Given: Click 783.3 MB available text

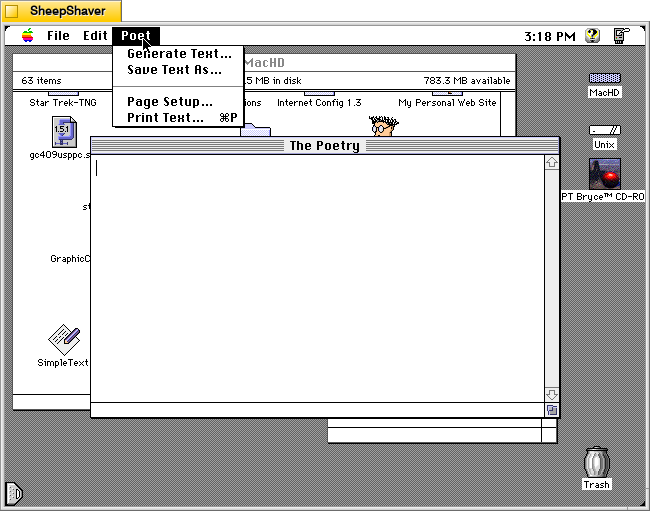Looking at the screenshot, I should [467, 81].
